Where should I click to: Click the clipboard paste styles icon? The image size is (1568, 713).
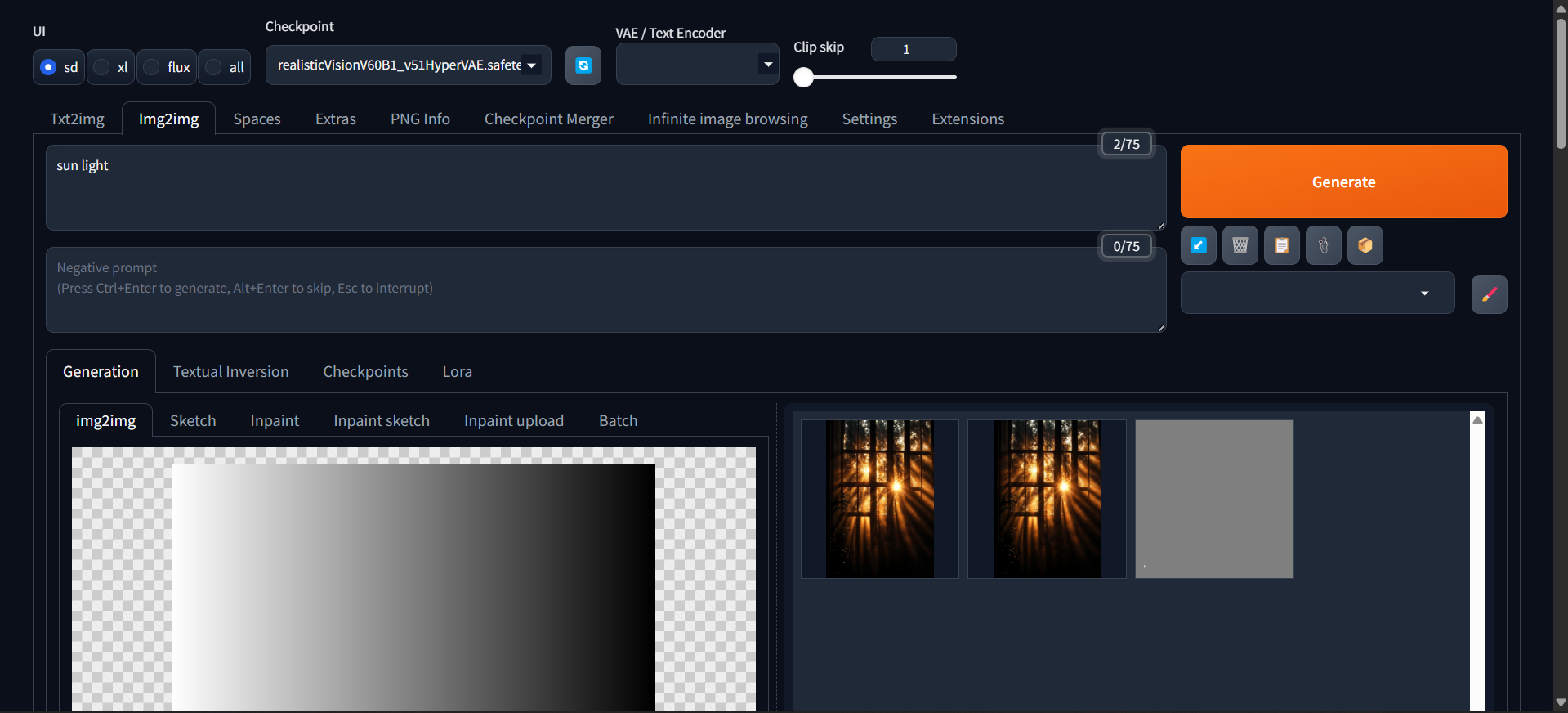[x=1281, y=245]
